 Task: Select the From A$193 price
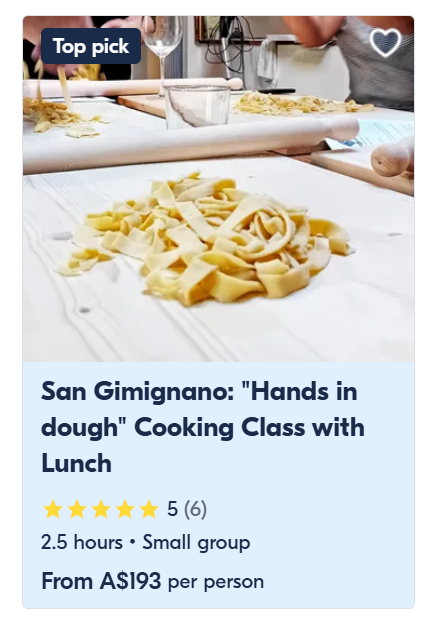coord(101,581)
